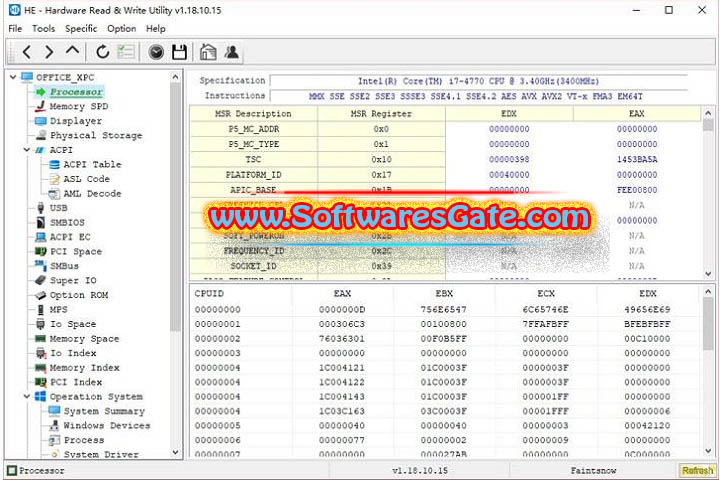Select the Process tree item
The image size is (720, 480).
click(x=84, y=440)
